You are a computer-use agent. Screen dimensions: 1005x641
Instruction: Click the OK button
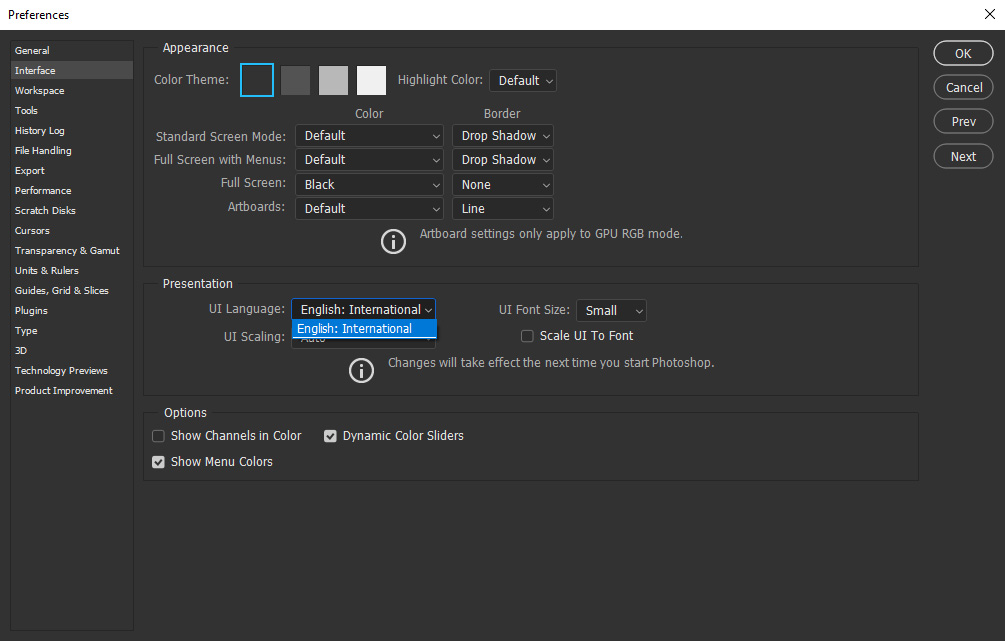[962, 53]
